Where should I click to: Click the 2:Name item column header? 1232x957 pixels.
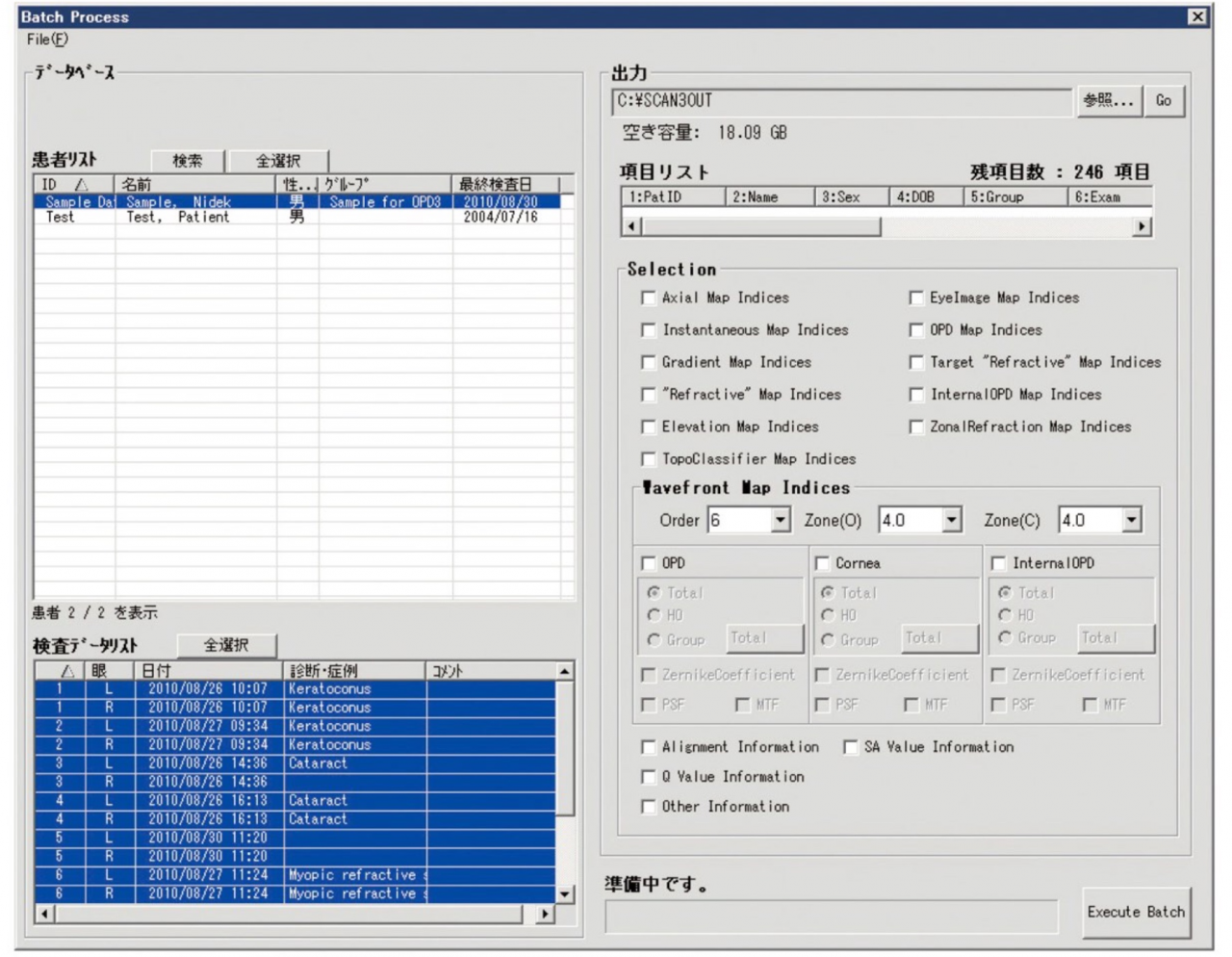click(769, 197)
